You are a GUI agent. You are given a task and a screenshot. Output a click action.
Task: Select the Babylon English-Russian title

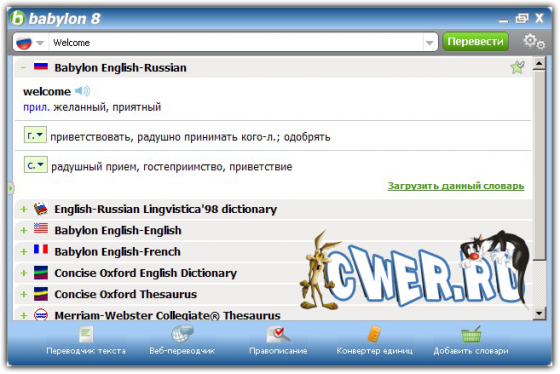point(120,68)
